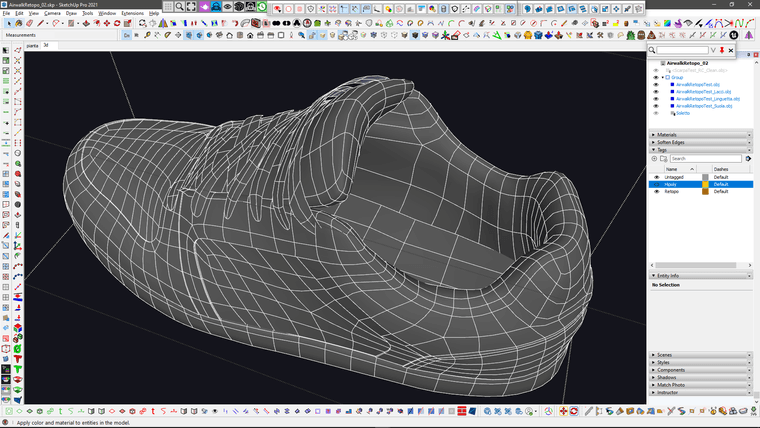Click the magnifier icon in search popup

click(652, 50)
